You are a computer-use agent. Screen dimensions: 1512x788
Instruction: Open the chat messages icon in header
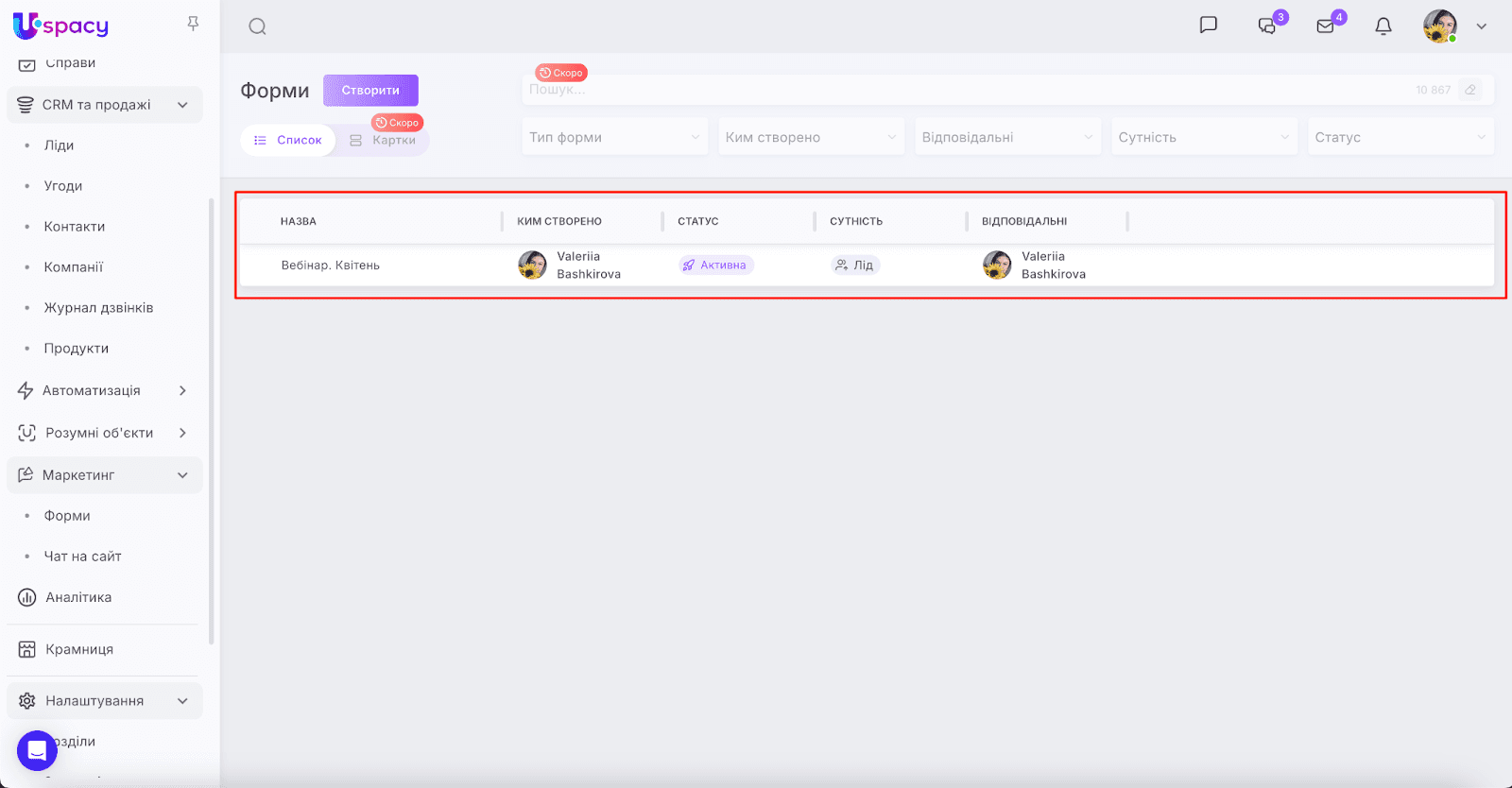(1208, 26)
